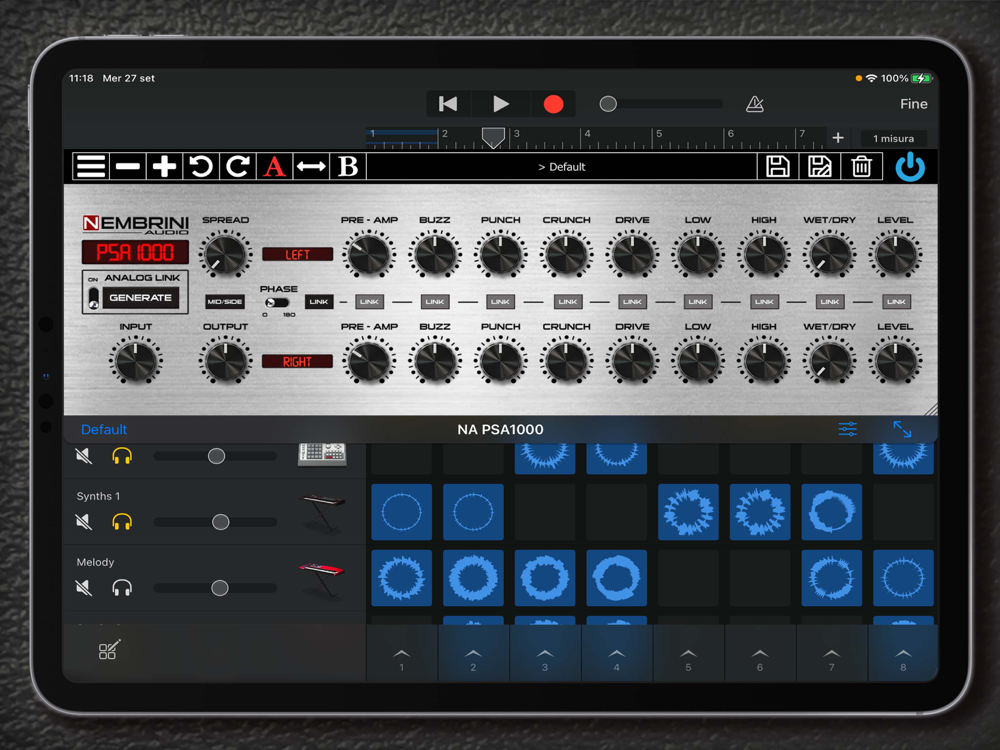The image size is (1000, 750).
Task: Select the drum machine instrument icon
Action: 322,453
